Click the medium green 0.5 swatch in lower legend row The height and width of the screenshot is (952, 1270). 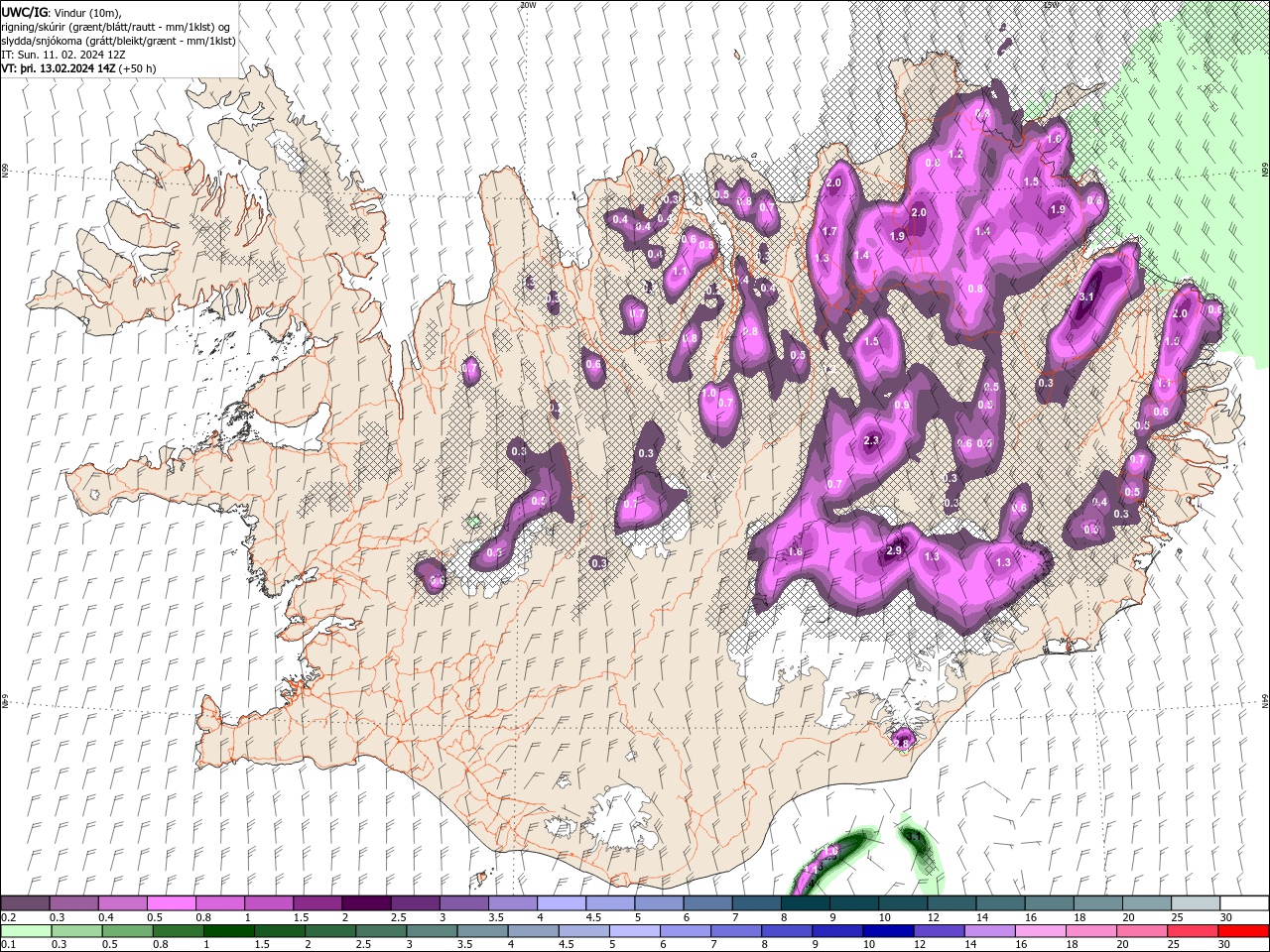[127, 931]
